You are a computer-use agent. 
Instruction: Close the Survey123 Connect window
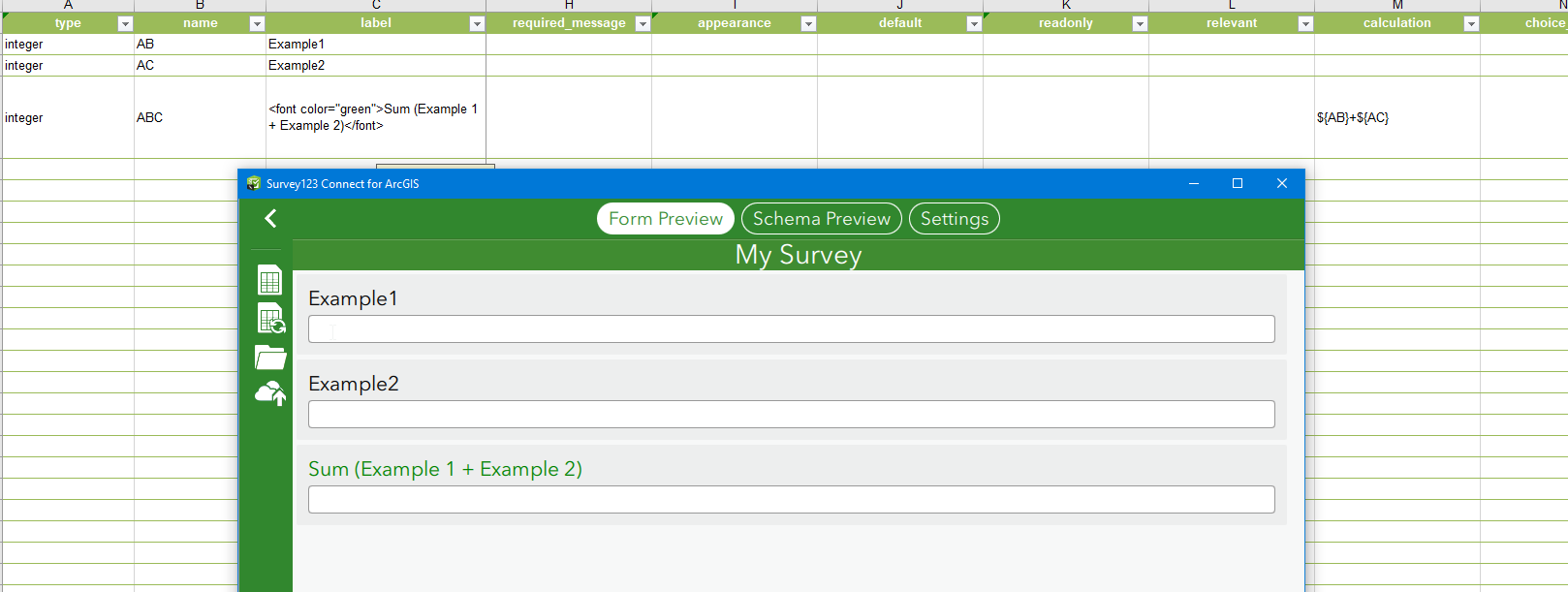[1282, 183]
